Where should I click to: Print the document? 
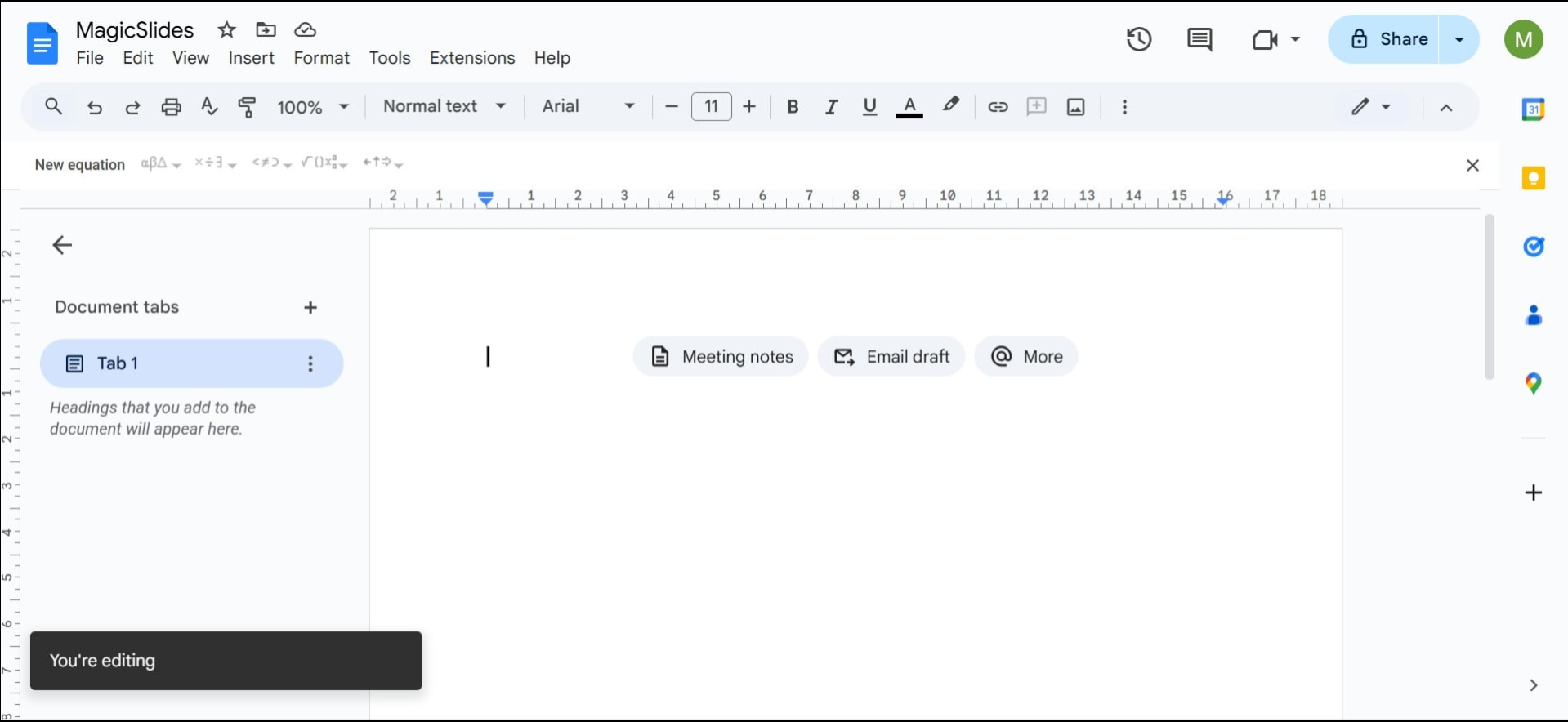point(171,107)
